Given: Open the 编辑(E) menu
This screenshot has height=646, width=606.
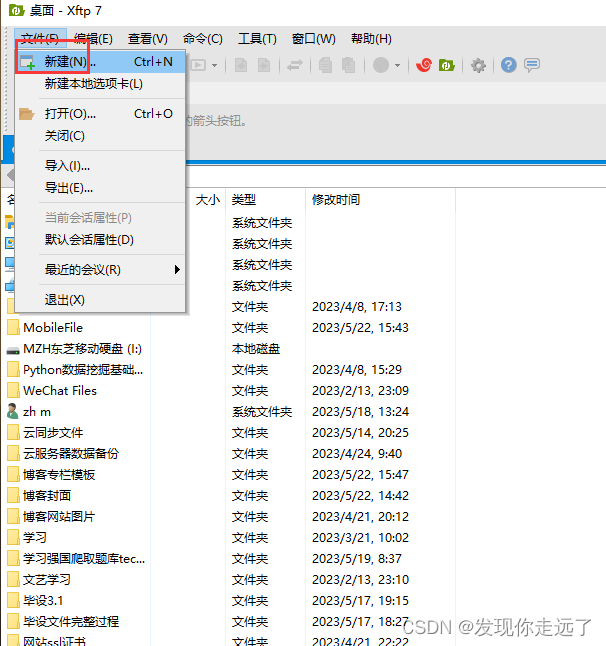Looking at the screenshot, I should tap(93, 39).
